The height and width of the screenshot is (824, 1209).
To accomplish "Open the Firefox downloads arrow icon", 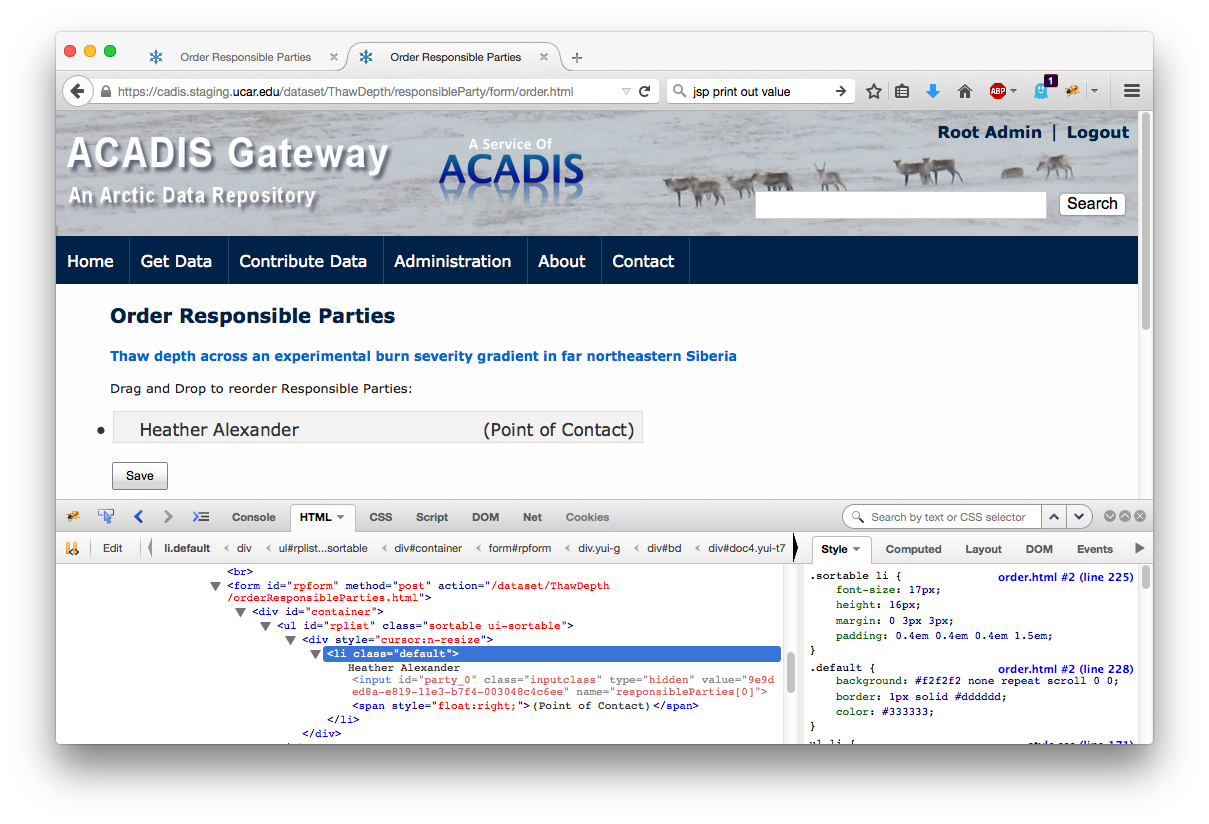I will pyautogui.click(x=933, y=91).
